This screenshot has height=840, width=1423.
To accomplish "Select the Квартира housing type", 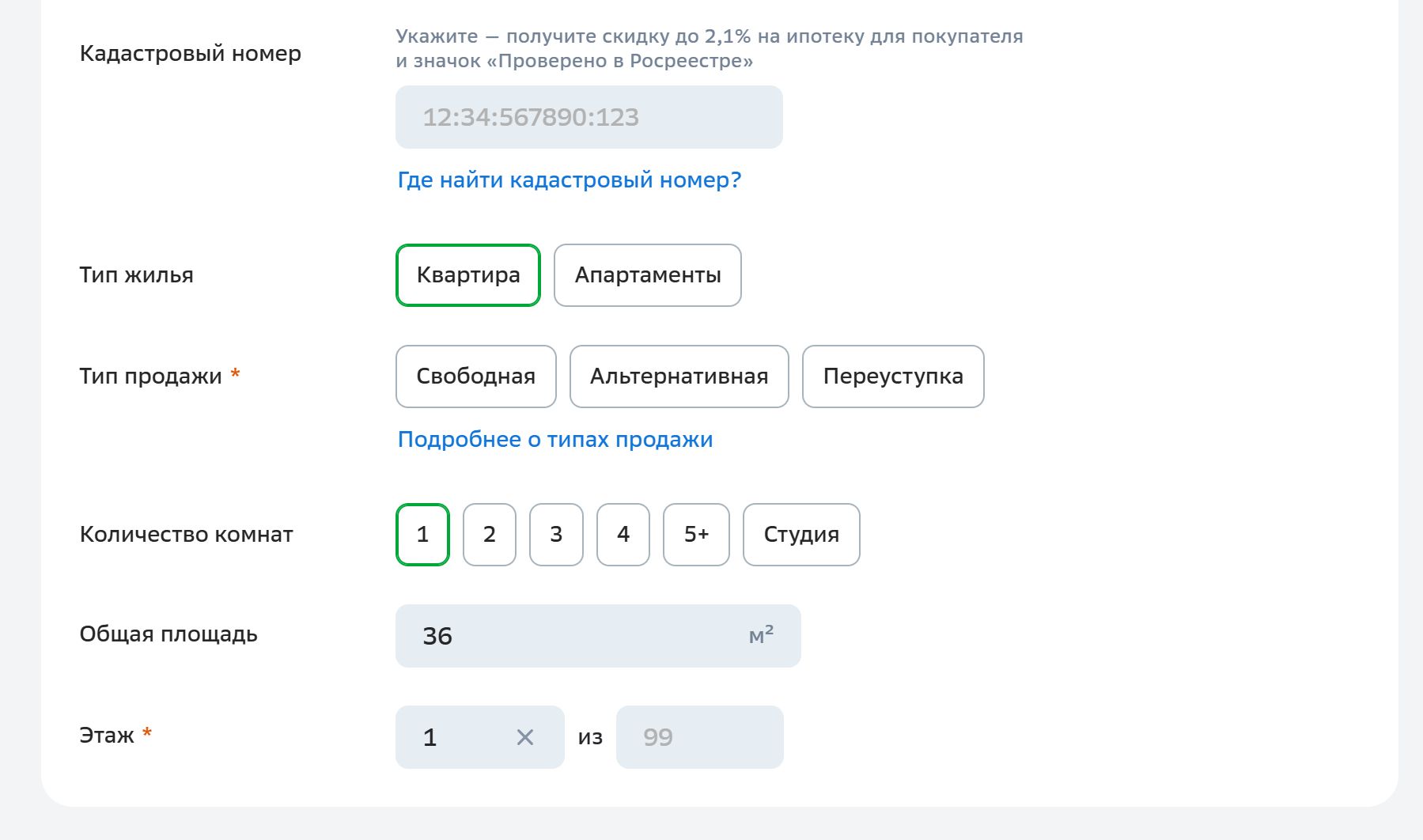I will tap(468, 275).
